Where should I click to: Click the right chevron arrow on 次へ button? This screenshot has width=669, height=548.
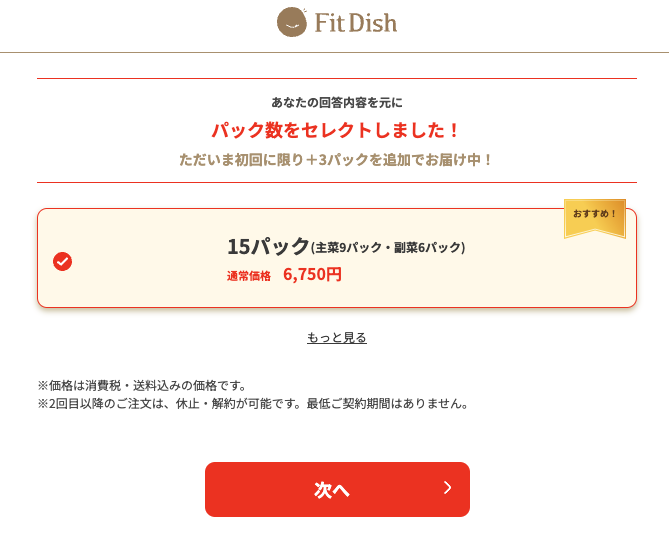tap(447, 487)
